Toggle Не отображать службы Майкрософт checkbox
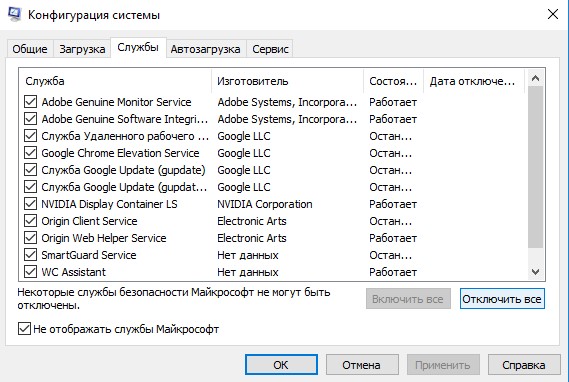Viewport: 569px width, 382px height. 24,329
